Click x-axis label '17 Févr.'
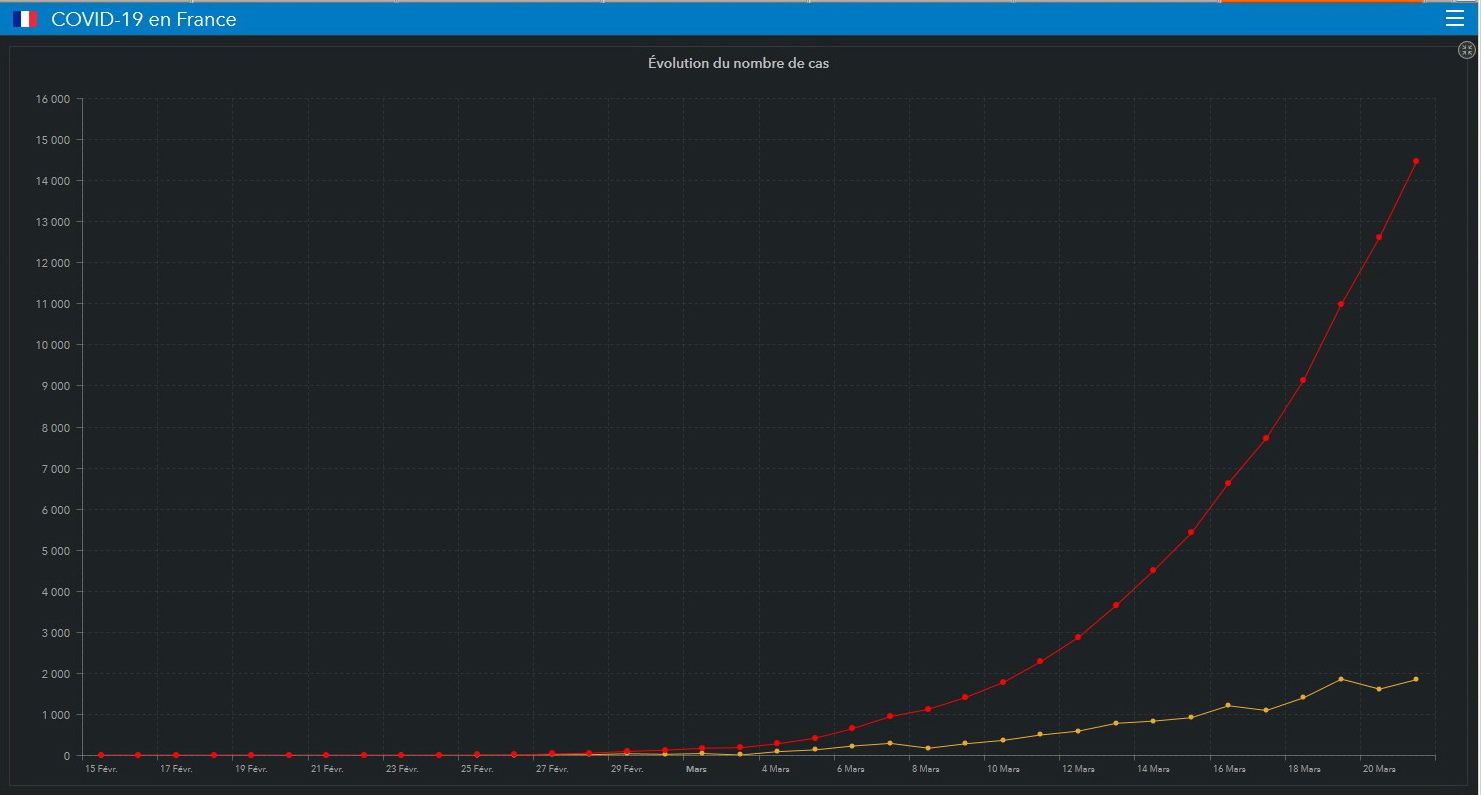The width and height of the screenshot is (1481, 795). click(x=176, y=769)
